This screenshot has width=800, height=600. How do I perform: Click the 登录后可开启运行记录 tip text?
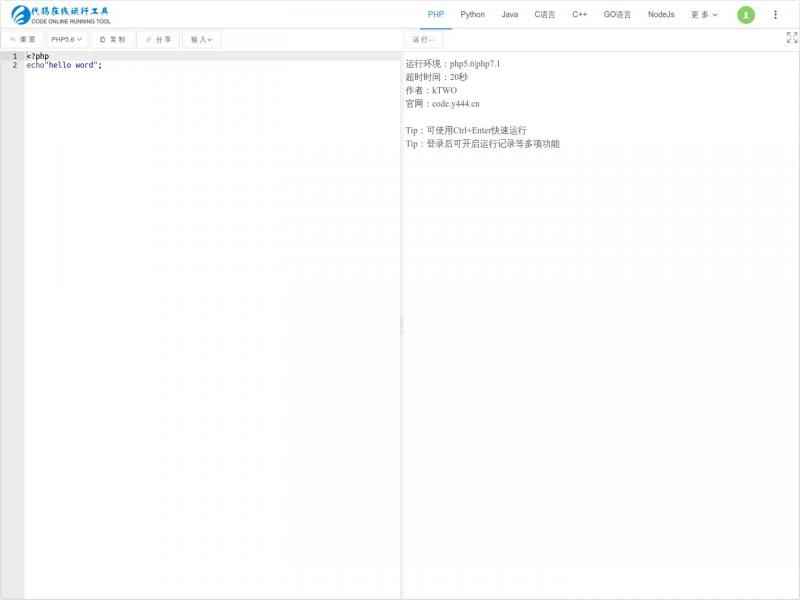click(483, 144)
